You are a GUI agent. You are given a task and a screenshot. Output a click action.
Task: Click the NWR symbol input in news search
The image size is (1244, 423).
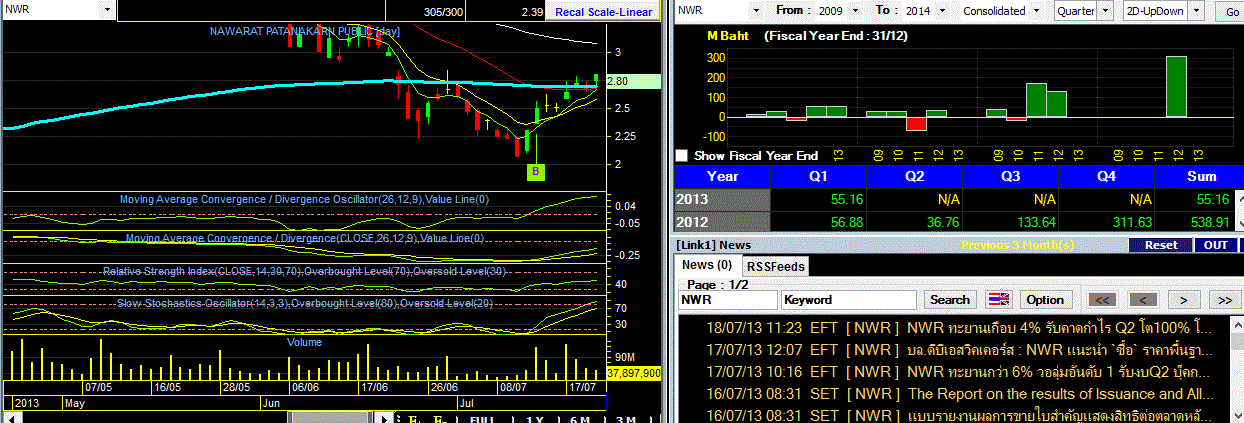[727, 299]
